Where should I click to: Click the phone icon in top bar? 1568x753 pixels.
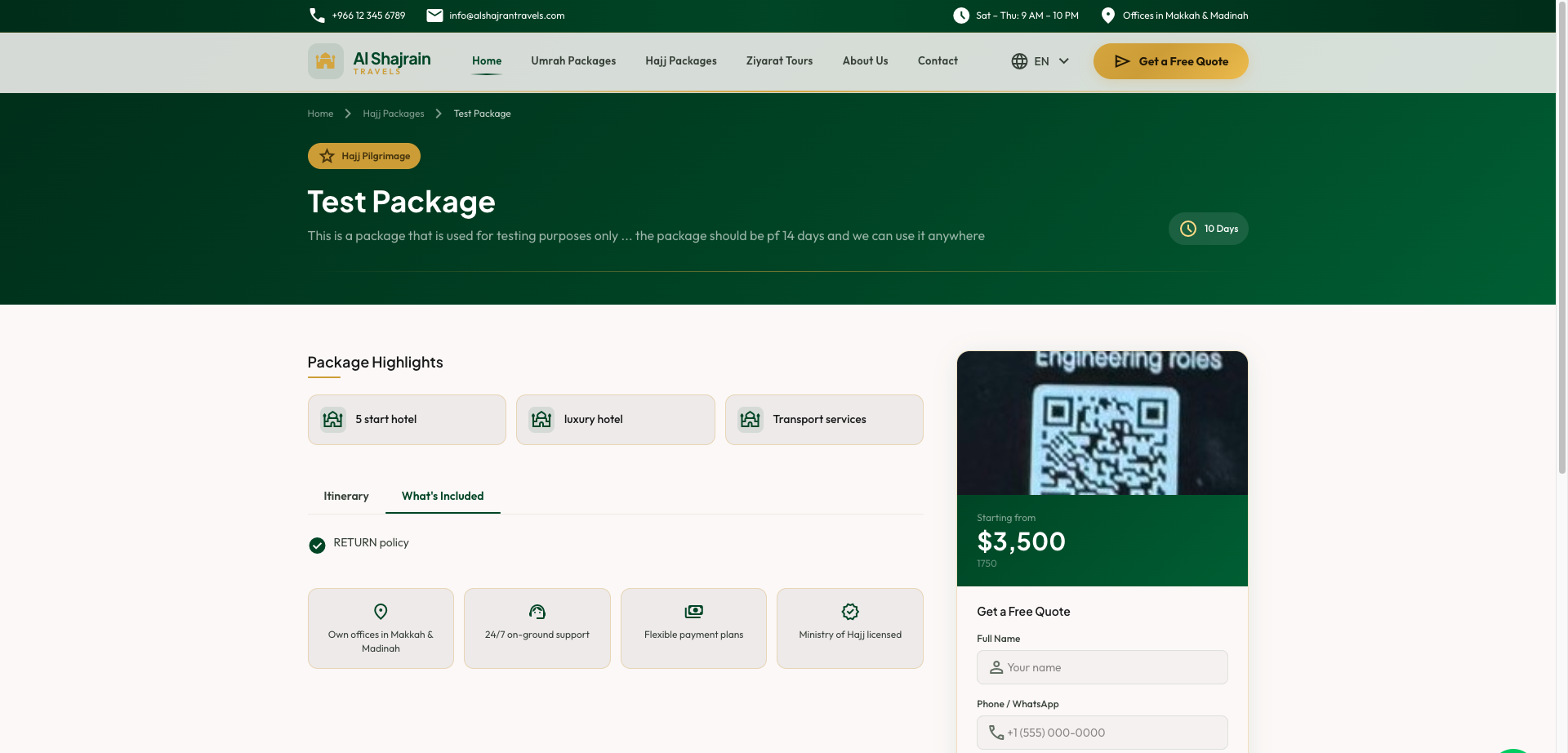pyautogui.click(x=317, y=16)
